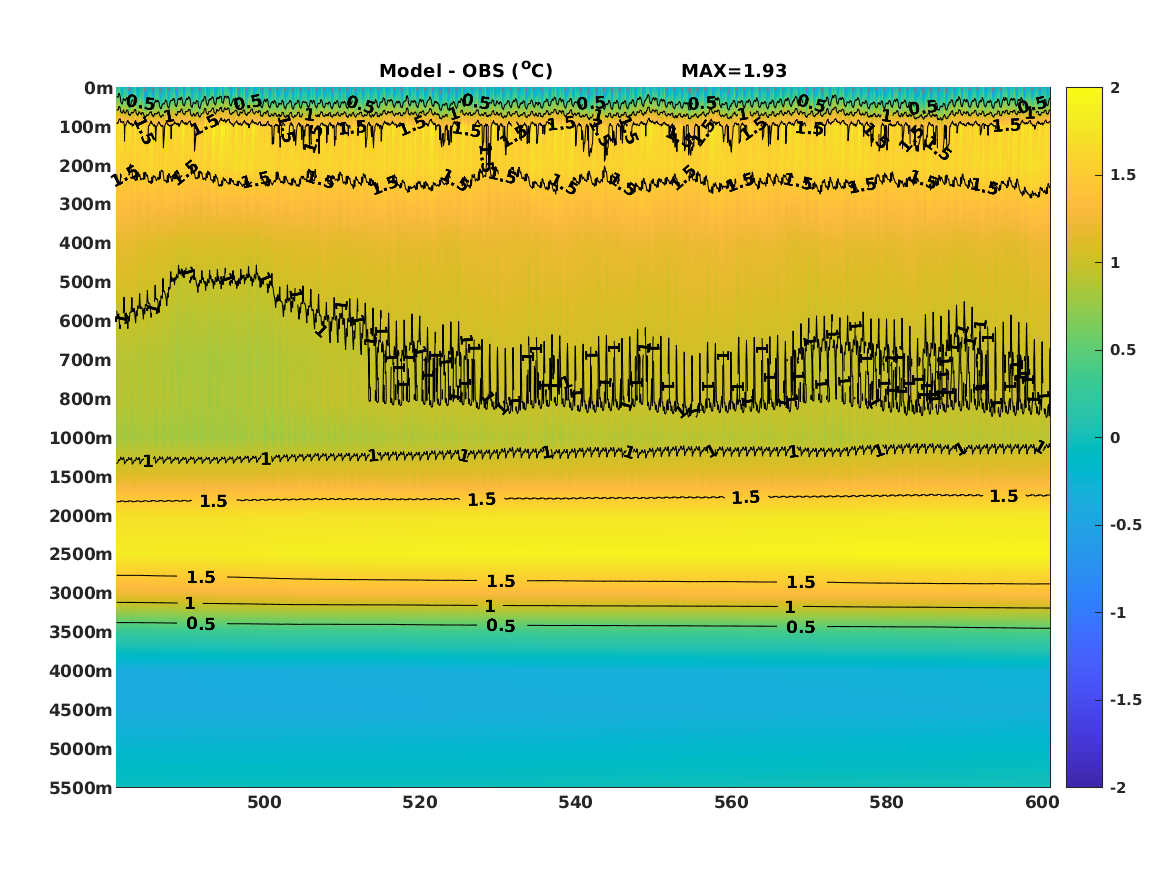The image size is (1167, 875).
Task: Click the '400m' depth tick label
Action: 86,243
